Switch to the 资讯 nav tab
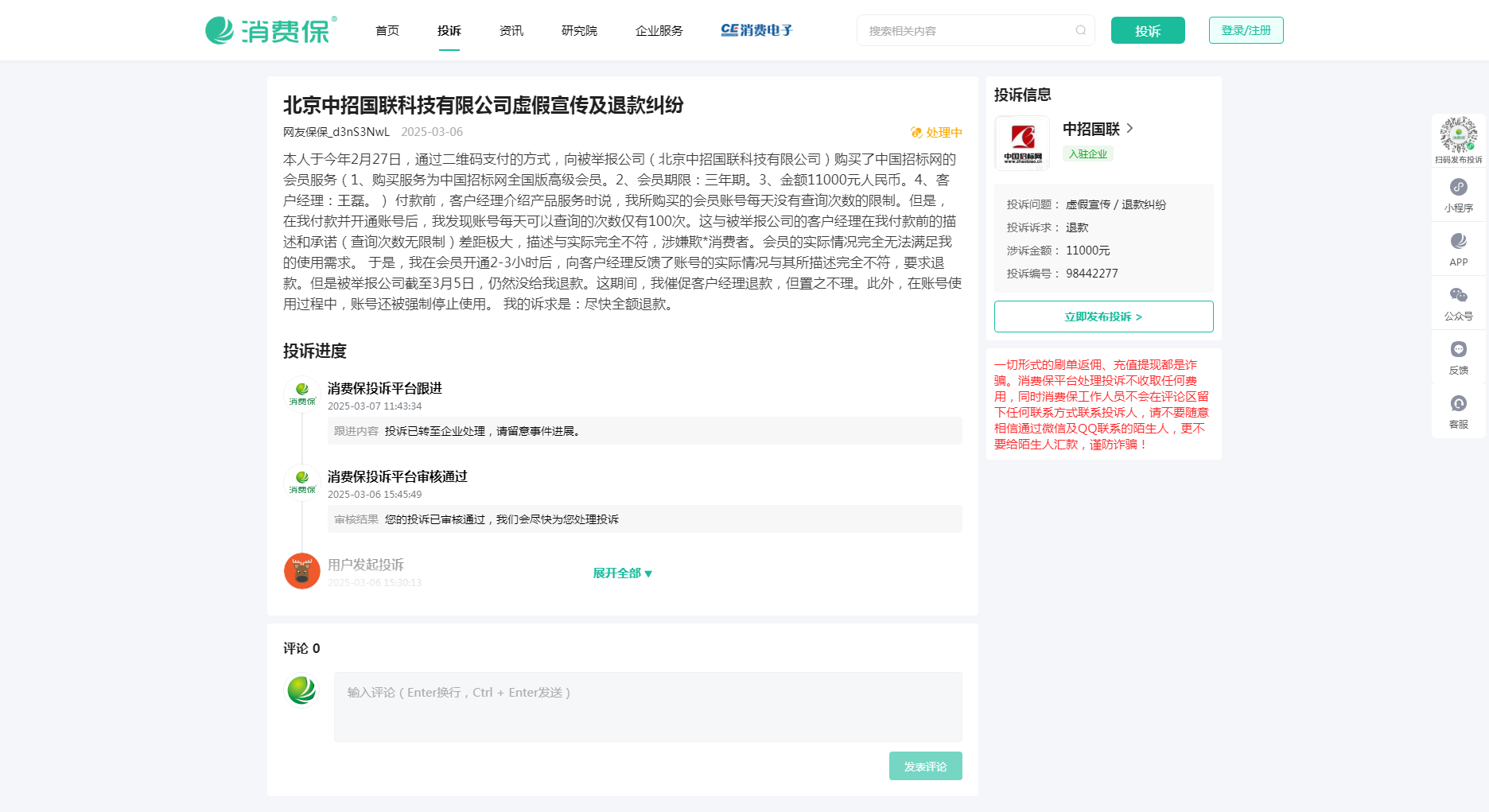Image resolution: width=1489 pixels, height=812 pixels. (x=511, y=31)
